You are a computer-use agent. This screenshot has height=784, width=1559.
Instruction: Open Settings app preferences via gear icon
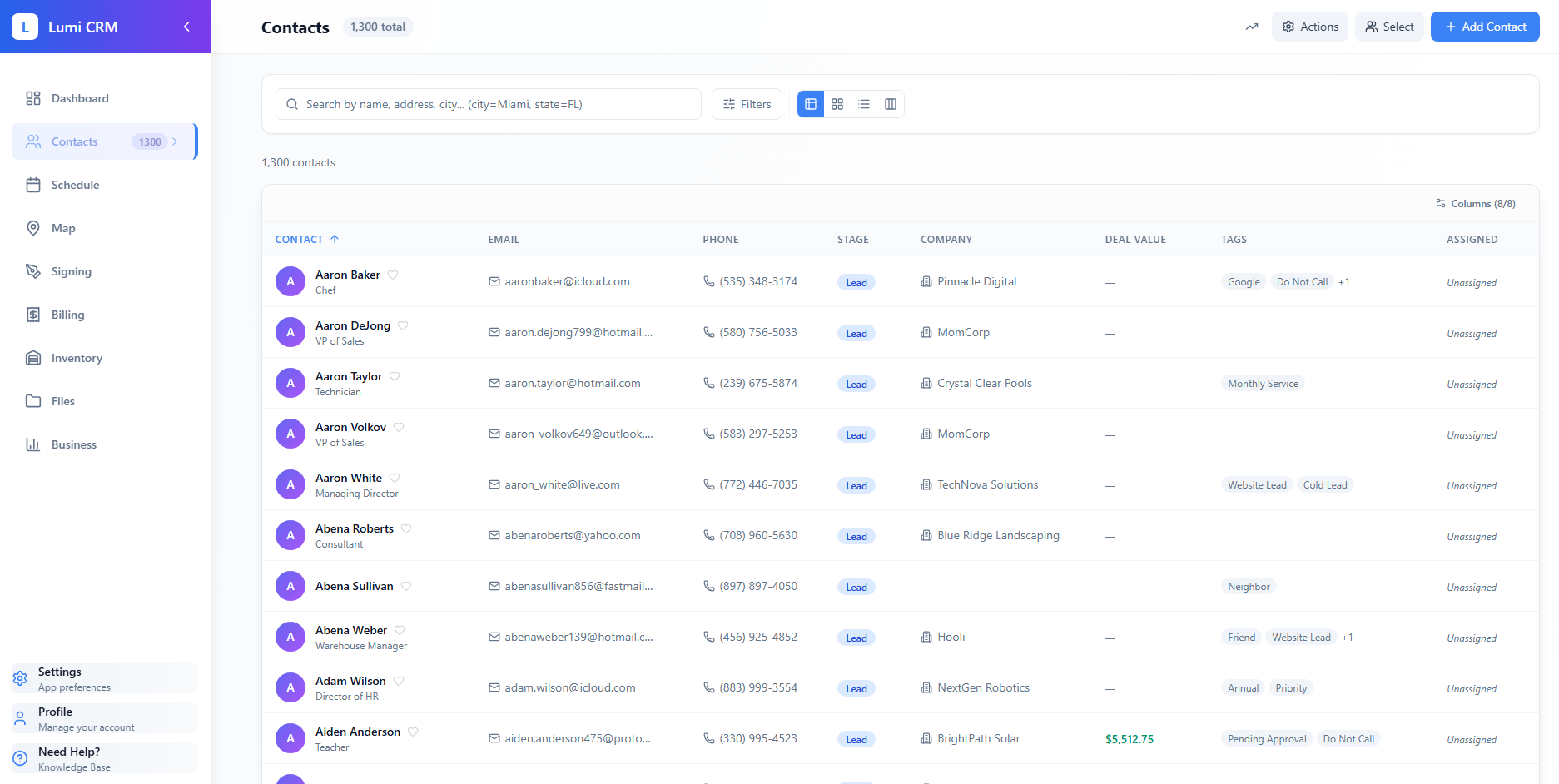tap(20, 678)
